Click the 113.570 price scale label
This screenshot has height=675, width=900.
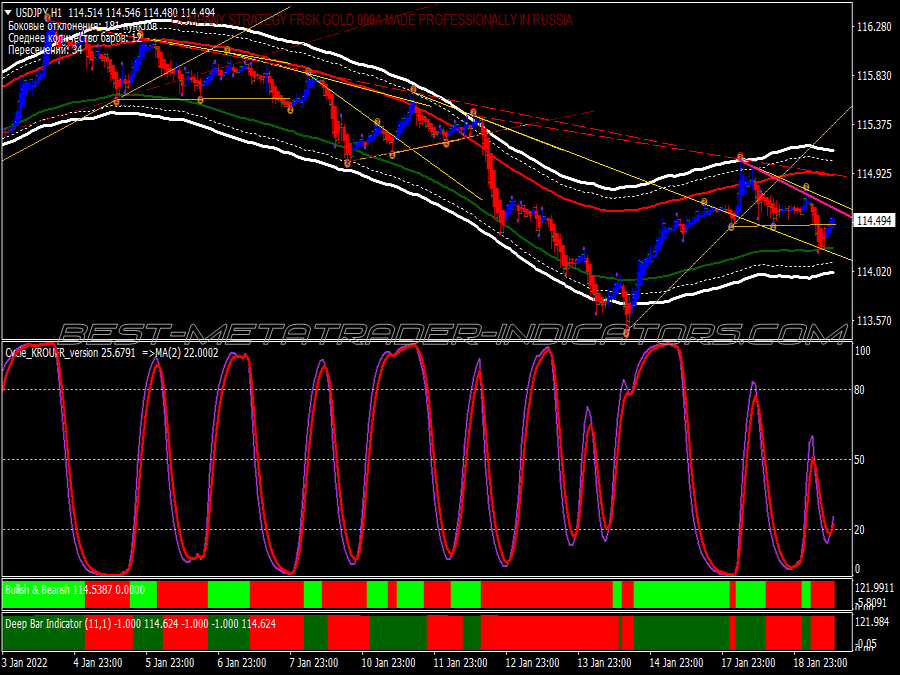[x=874, y=320]
